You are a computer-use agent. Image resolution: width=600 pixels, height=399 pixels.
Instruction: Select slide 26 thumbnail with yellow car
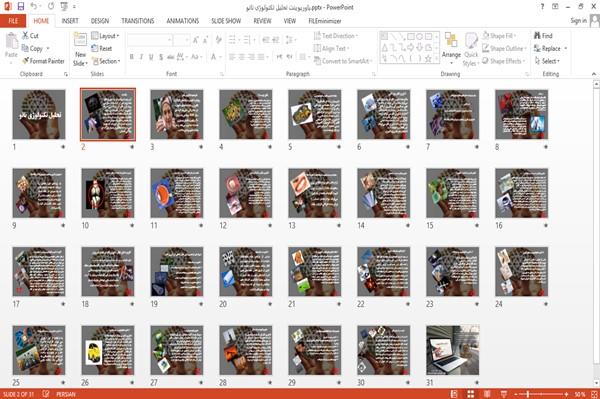[x=108, y=350]
